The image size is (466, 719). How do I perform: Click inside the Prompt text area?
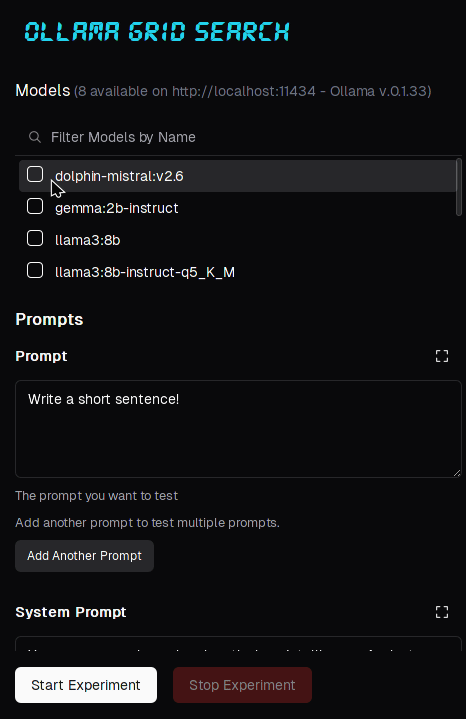pyautogui.click(x=238, y=429)
